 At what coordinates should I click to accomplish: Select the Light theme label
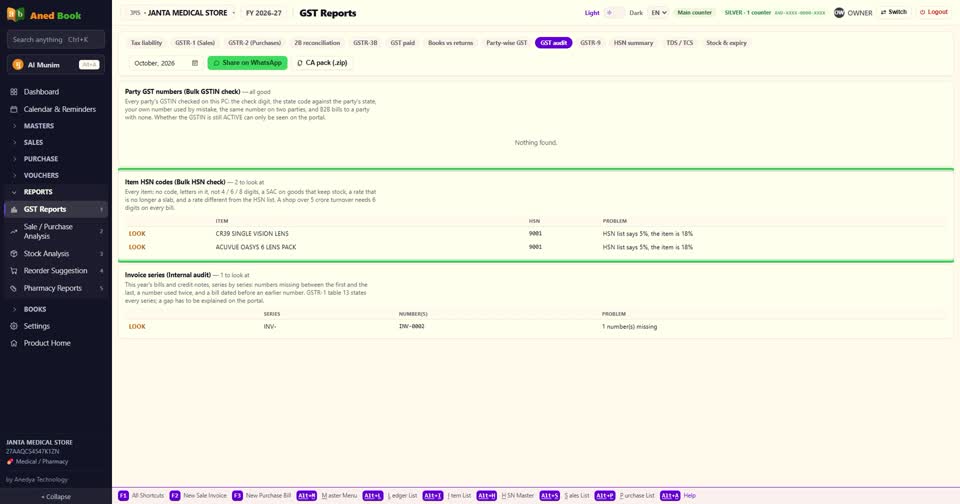click(592, 13)
